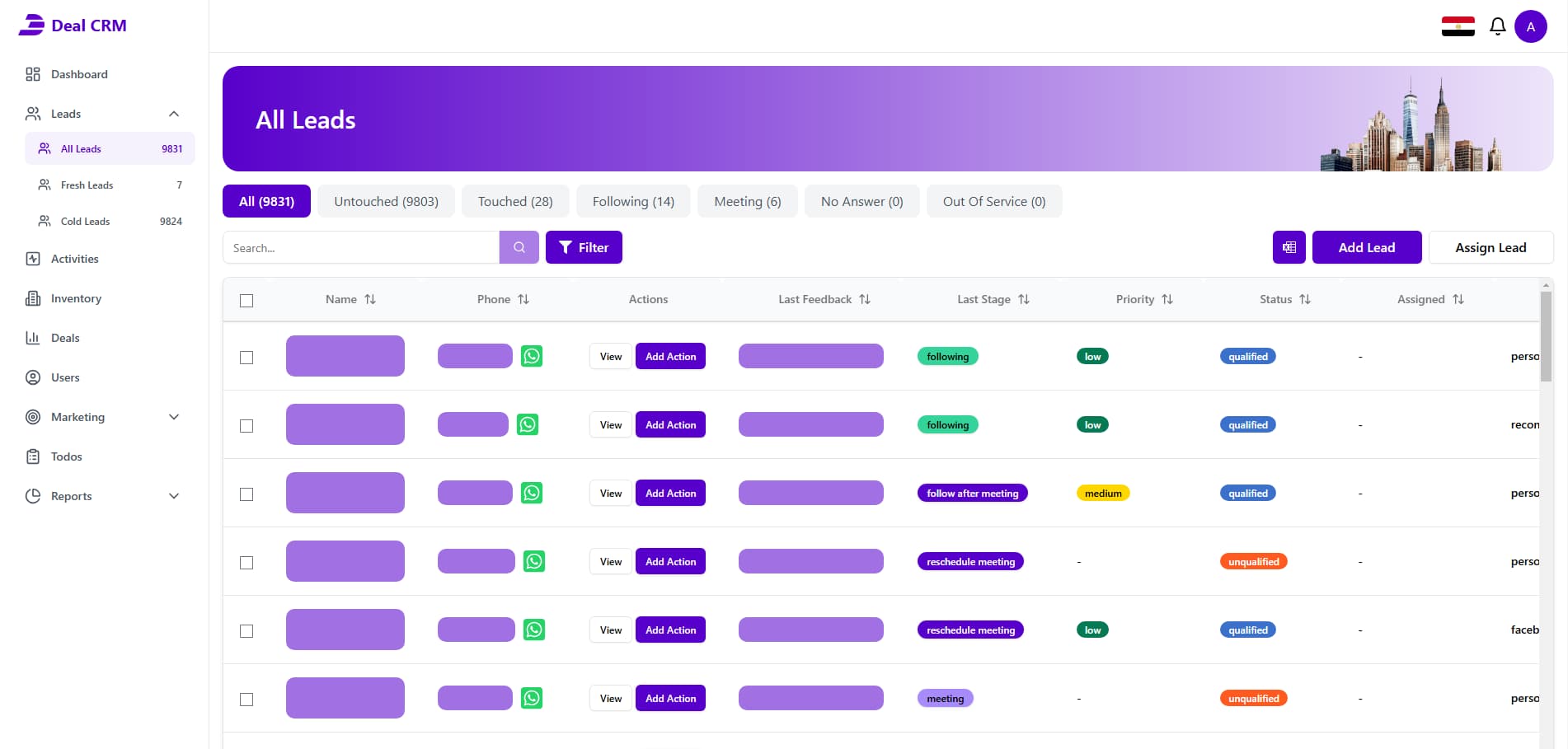Viewport: 1568px width, 749px height.
Task: Click the follow after meeting stage badge
Action: click(x=972, y=493)
